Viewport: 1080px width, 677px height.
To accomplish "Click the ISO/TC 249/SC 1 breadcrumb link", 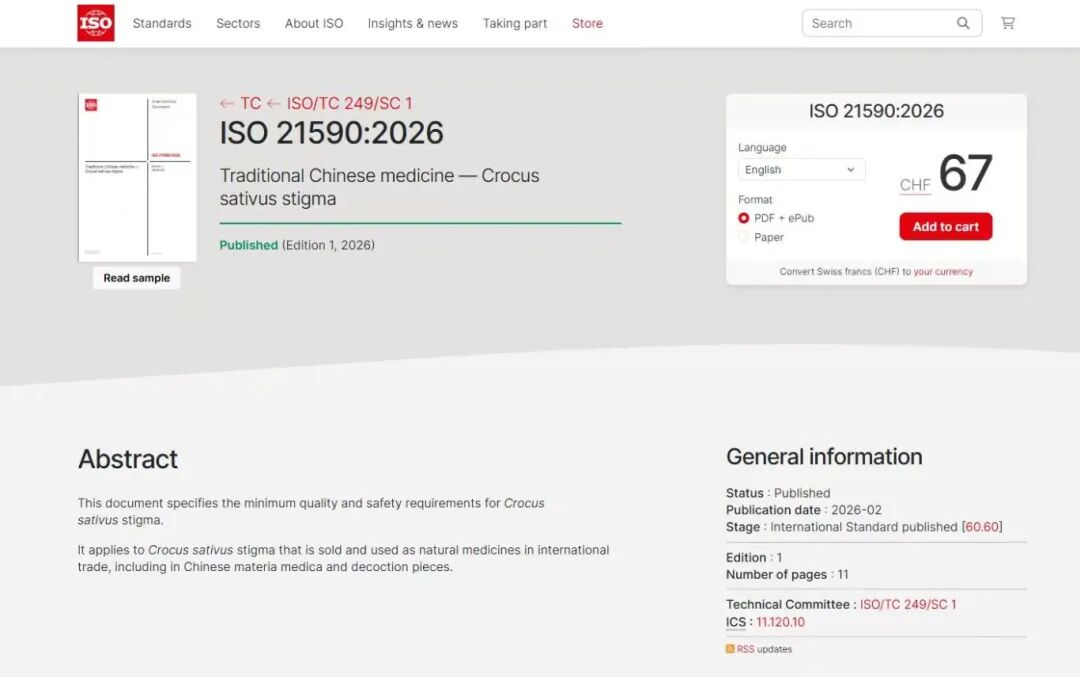I will click(349, 103).
